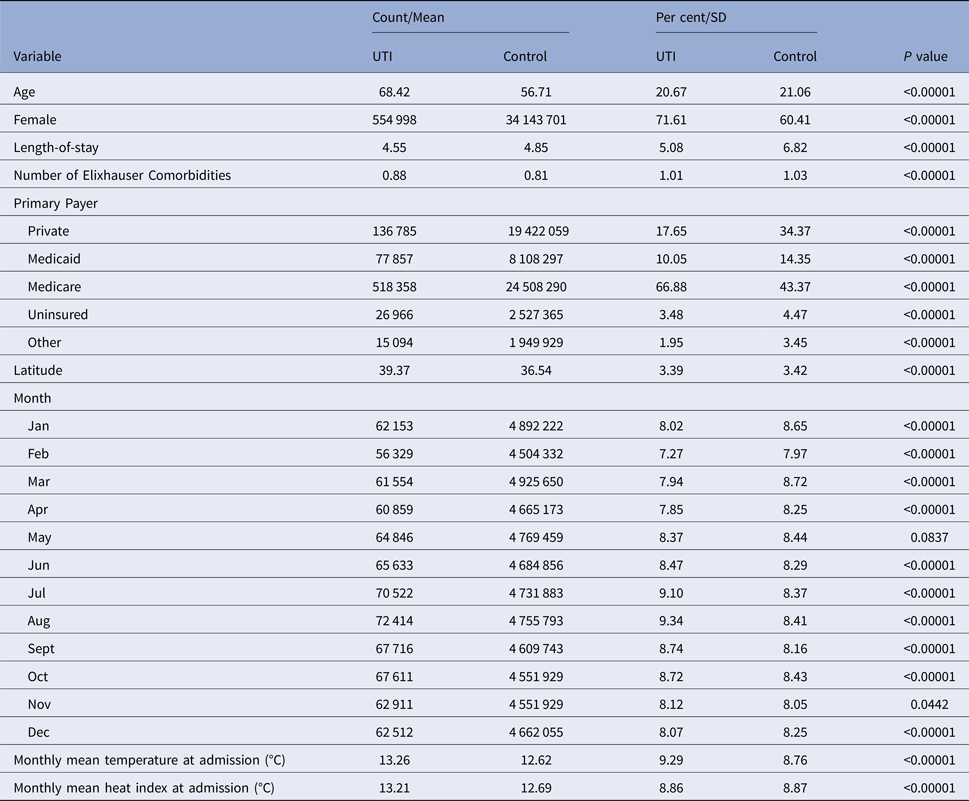Click Number of Elixhauser Comorbidities label

[x=122, y=176]
